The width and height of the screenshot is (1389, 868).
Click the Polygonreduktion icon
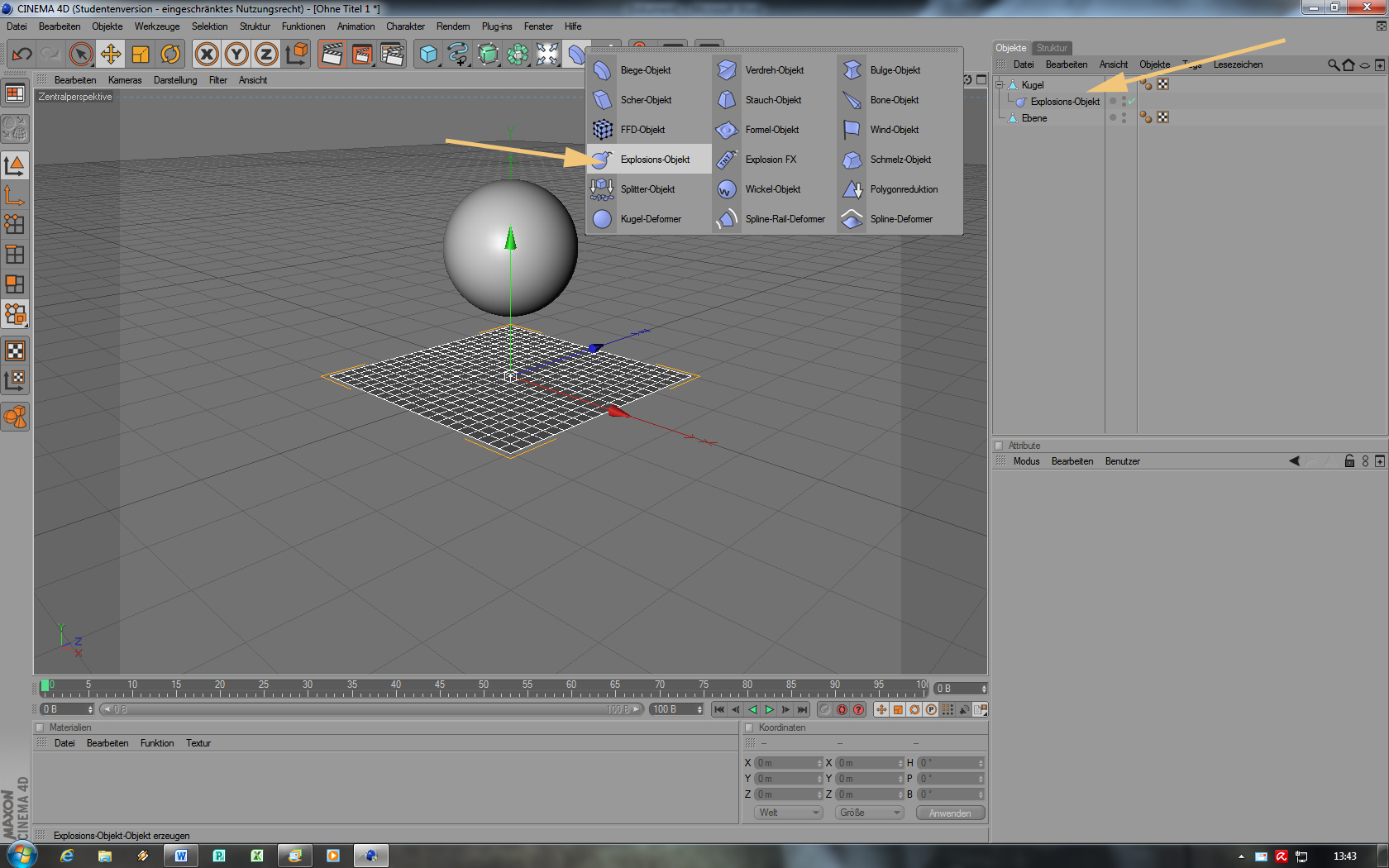(852, 189)
